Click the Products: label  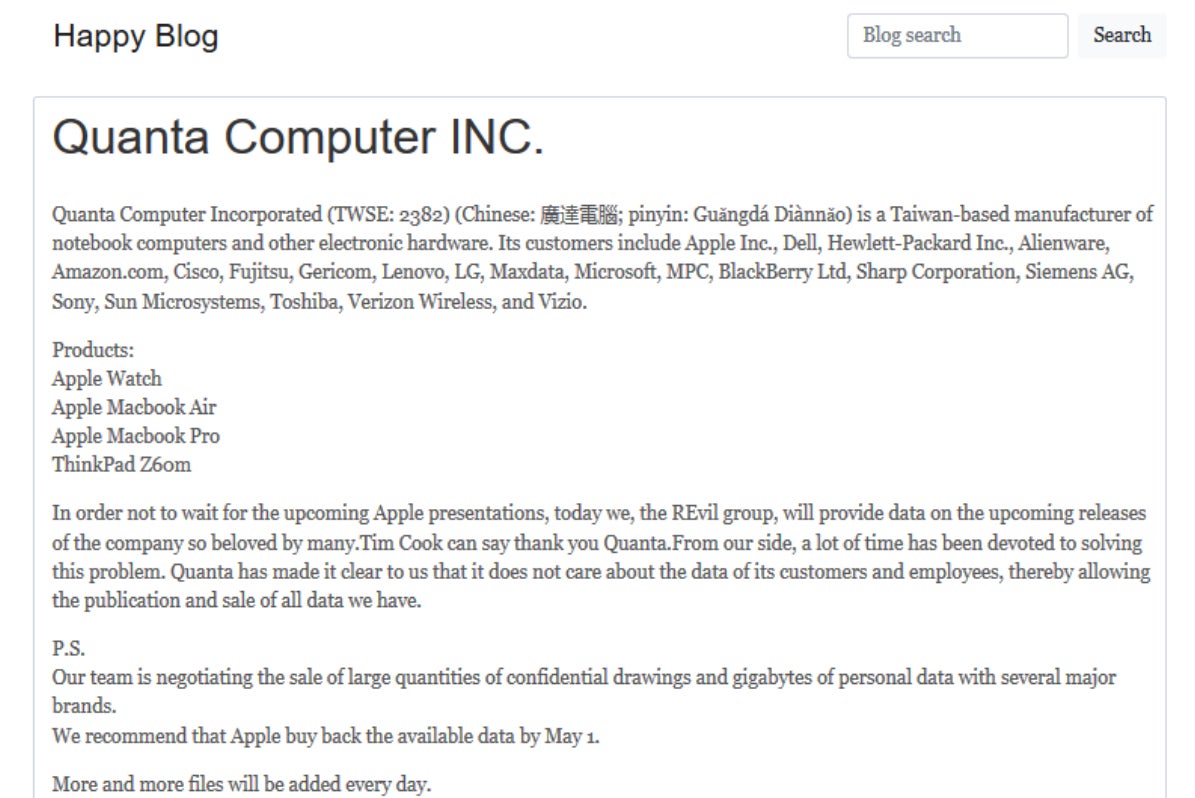[x=93, y=351]
